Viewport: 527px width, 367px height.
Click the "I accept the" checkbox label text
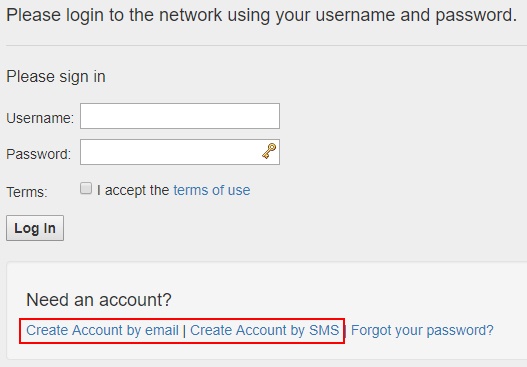coord(133,190)
